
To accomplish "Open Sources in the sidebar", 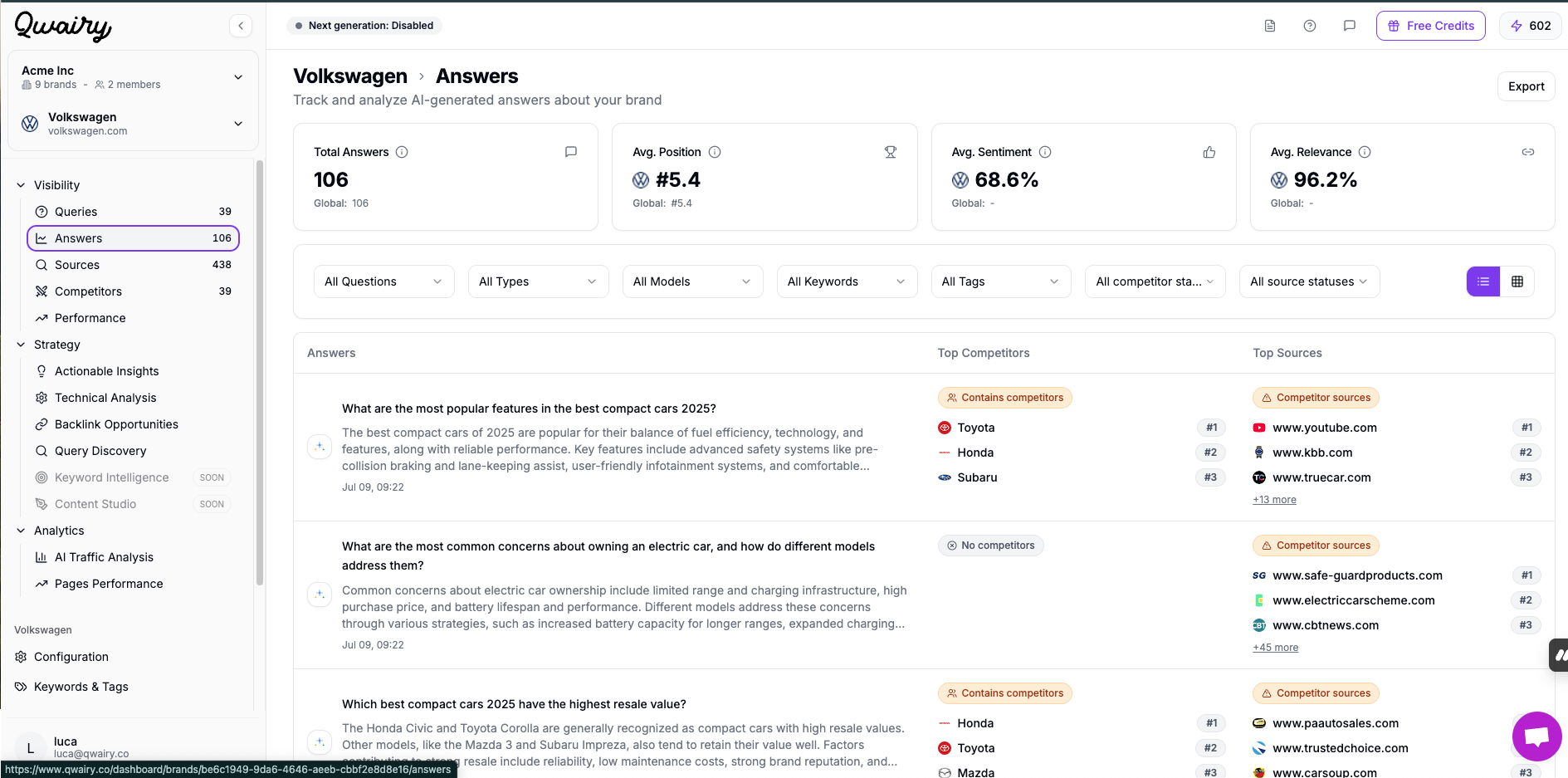I will (134, 265).
